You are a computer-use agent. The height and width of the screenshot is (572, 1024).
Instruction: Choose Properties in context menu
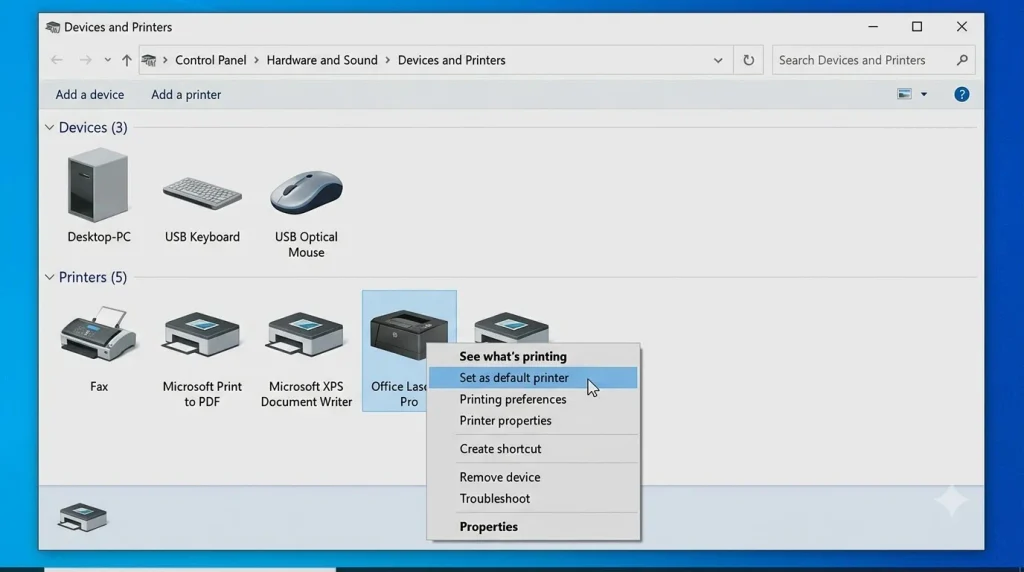pos(533,526)
